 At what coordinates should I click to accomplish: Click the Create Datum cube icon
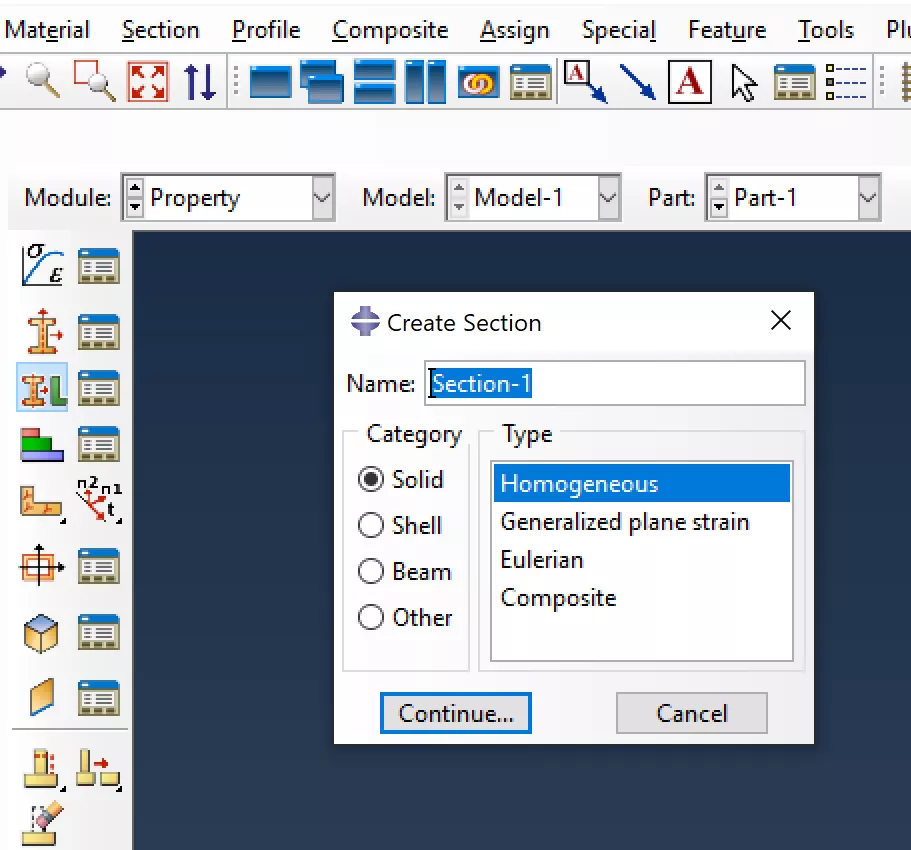click(42, 633)
